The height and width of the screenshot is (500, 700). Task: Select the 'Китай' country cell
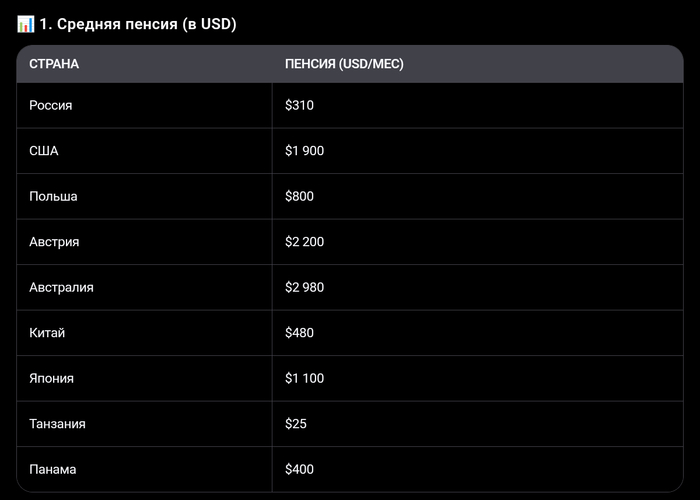tap(47, 333)
